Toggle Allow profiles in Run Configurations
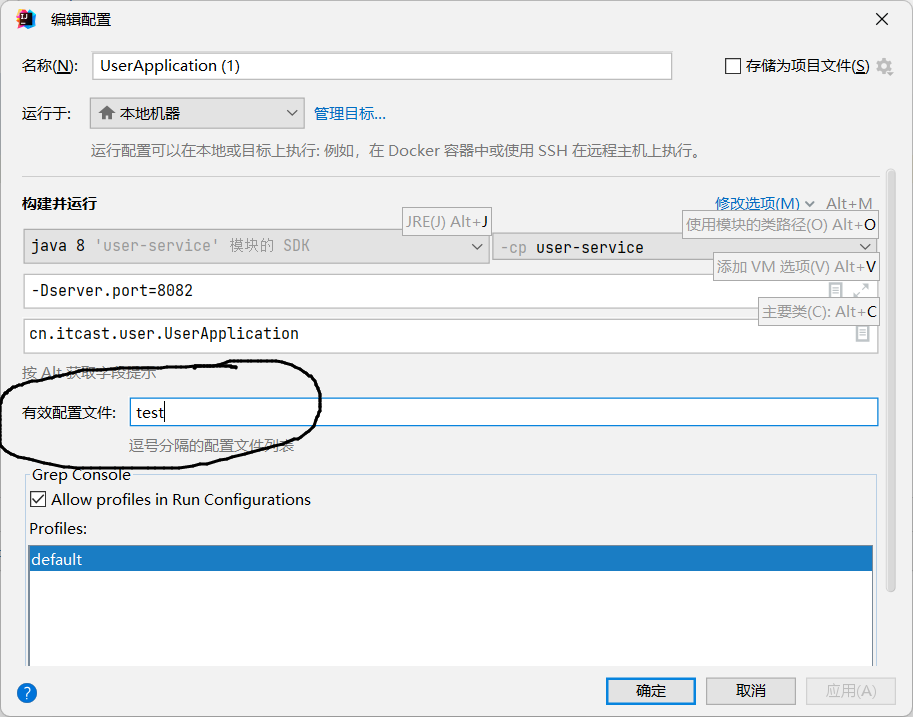Image resolution: width=913 pixels, height=717 pixels. 38,499
